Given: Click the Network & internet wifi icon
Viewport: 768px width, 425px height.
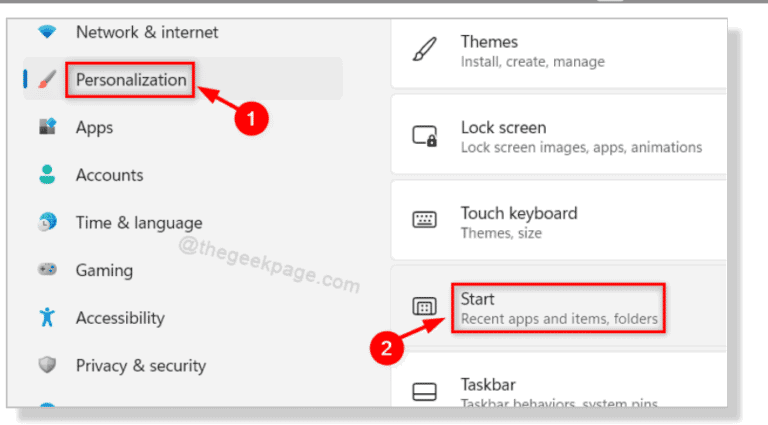Looking at the screenshot, I should pyautogui.click(x=47, y=32).
